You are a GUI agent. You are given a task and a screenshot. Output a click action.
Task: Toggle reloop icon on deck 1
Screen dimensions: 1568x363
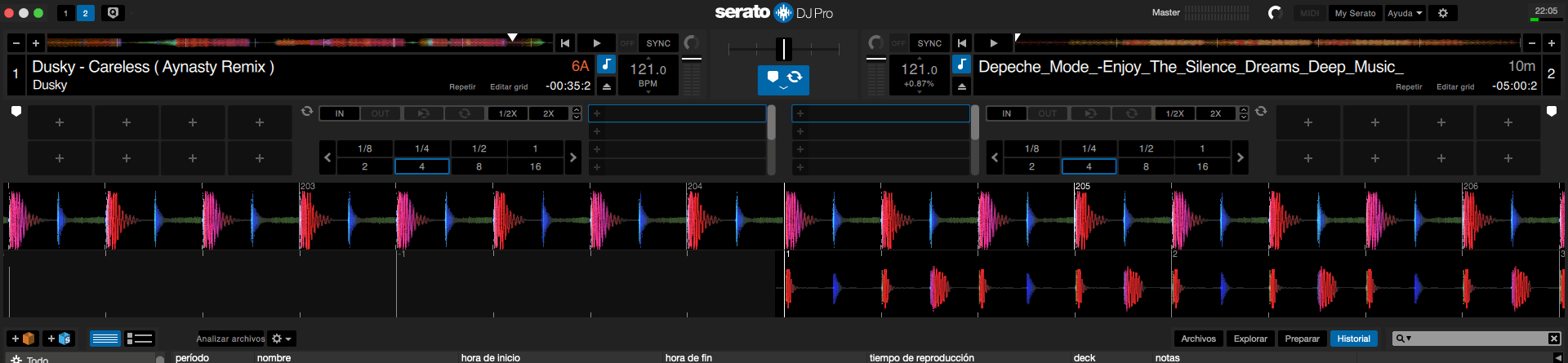coord(423,113)
